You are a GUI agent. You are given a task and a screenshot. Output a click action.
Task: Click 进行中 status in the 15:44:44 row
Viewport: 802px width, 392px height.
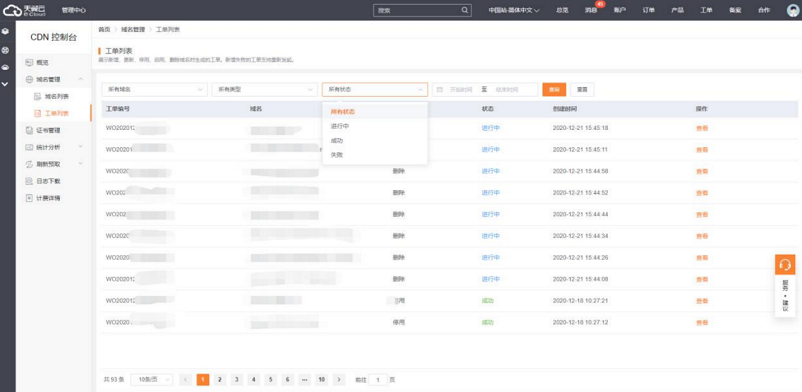(x=491, y=214)
